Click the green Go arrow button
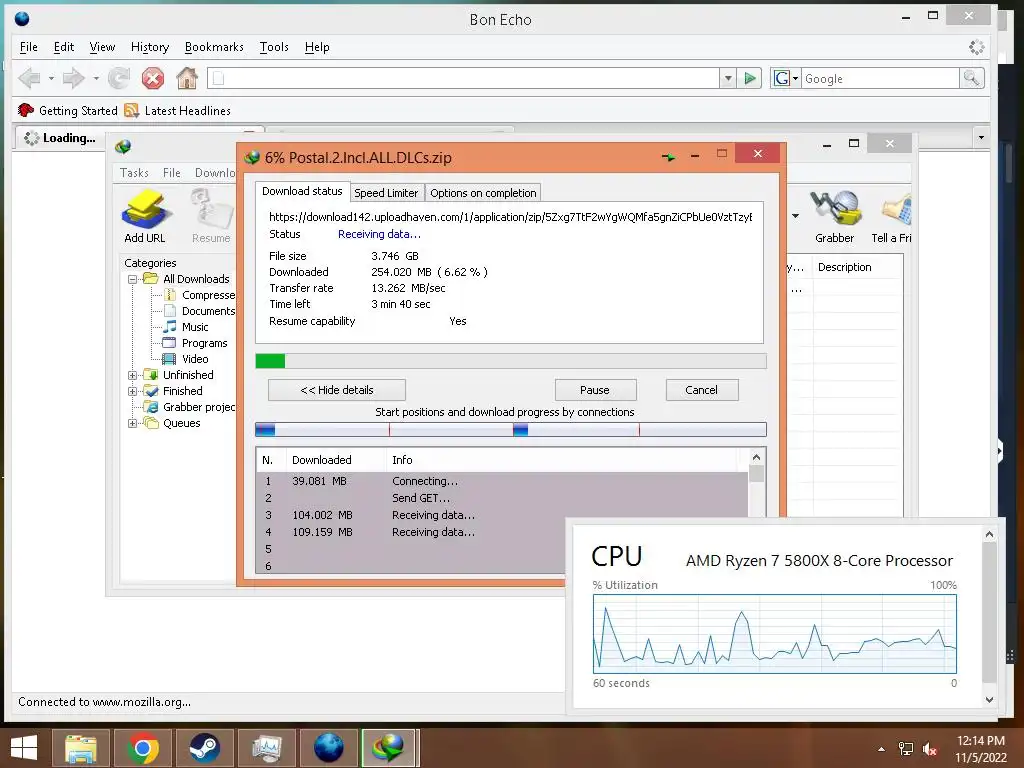The image size is (1024, 768). (x=750, y=78)
